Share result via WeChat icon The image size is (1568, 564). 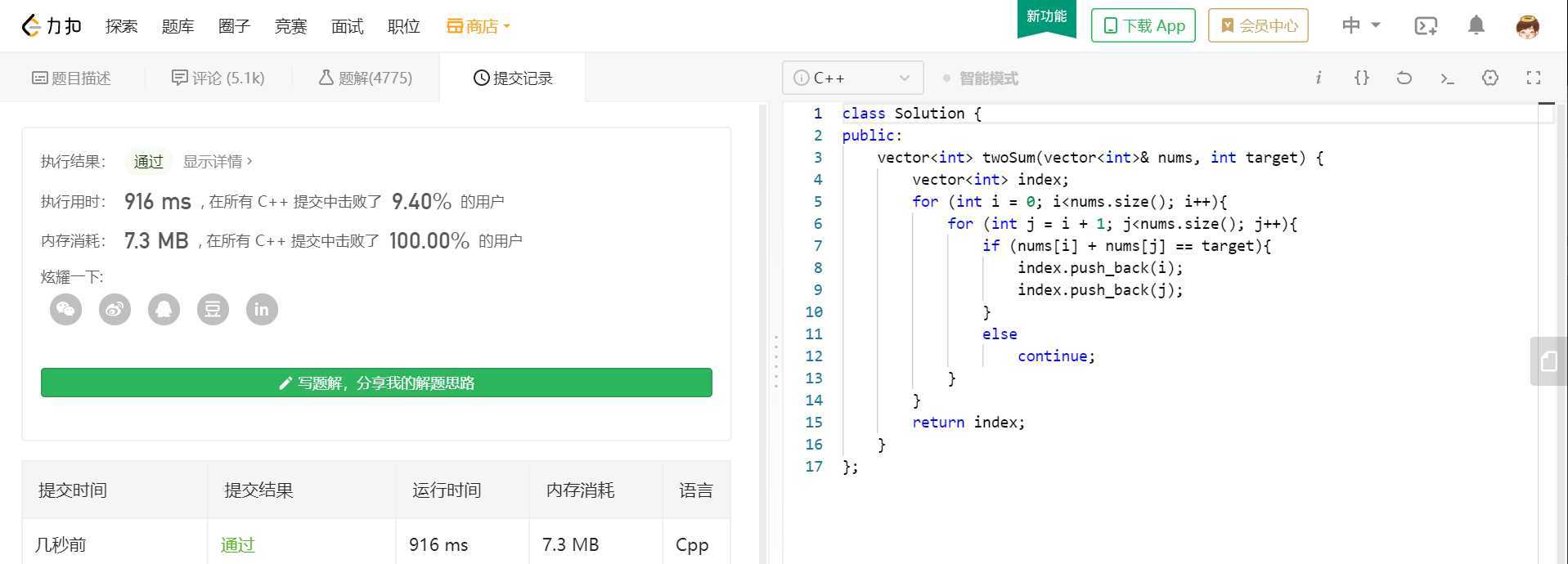(65, 310)
